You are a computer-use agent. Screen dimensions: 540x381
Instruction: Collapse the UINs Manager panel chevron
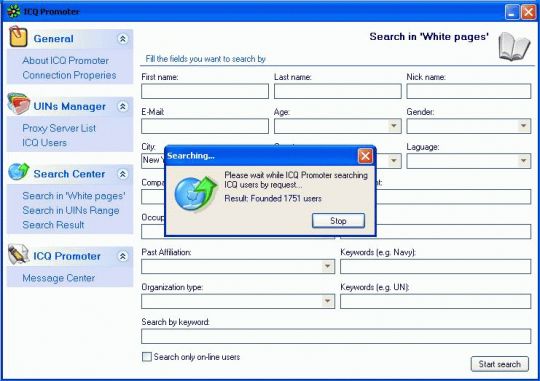(123, 106)
